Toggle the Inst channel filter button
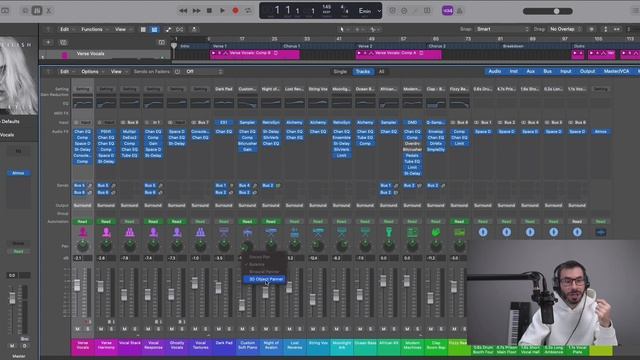Screen dimensions: 640x360 coord(513,71)
